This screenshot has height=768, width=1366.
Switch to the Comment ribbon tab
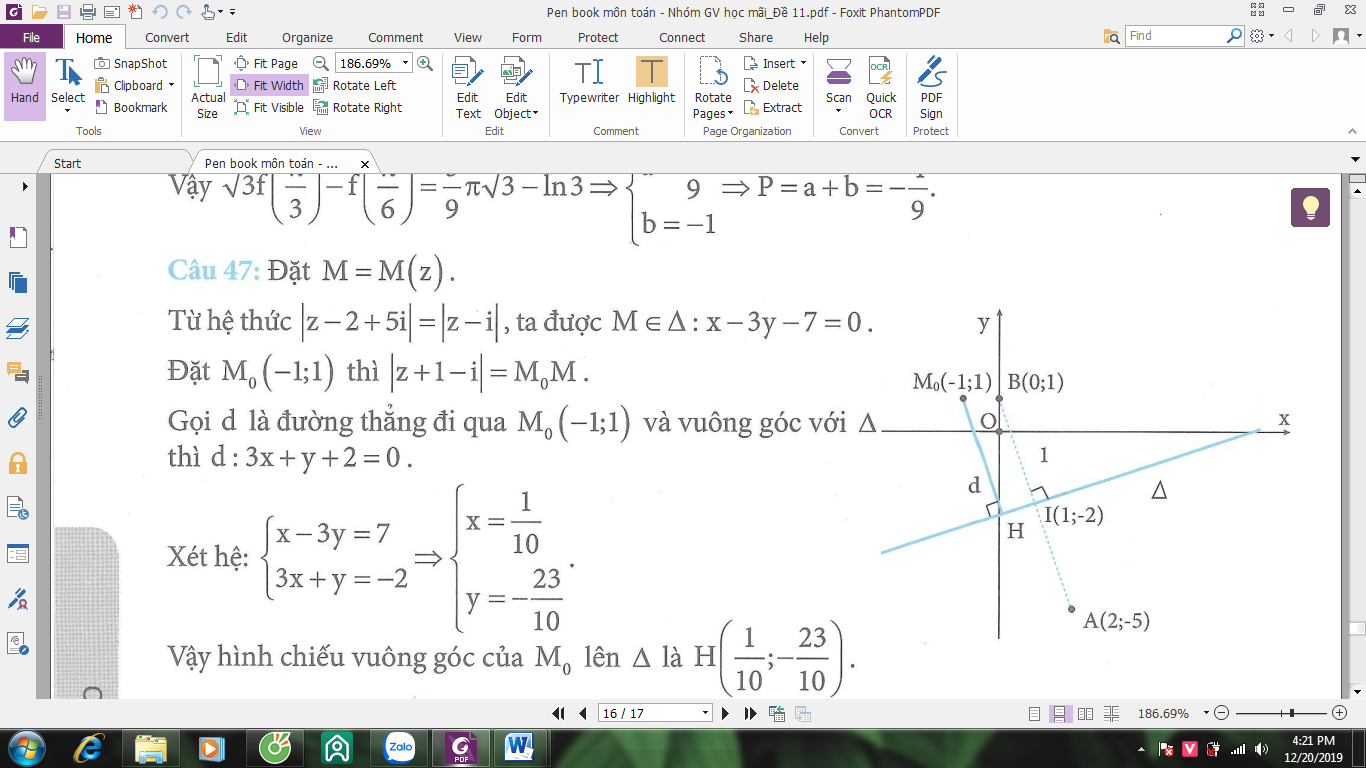tap(396, 37)
